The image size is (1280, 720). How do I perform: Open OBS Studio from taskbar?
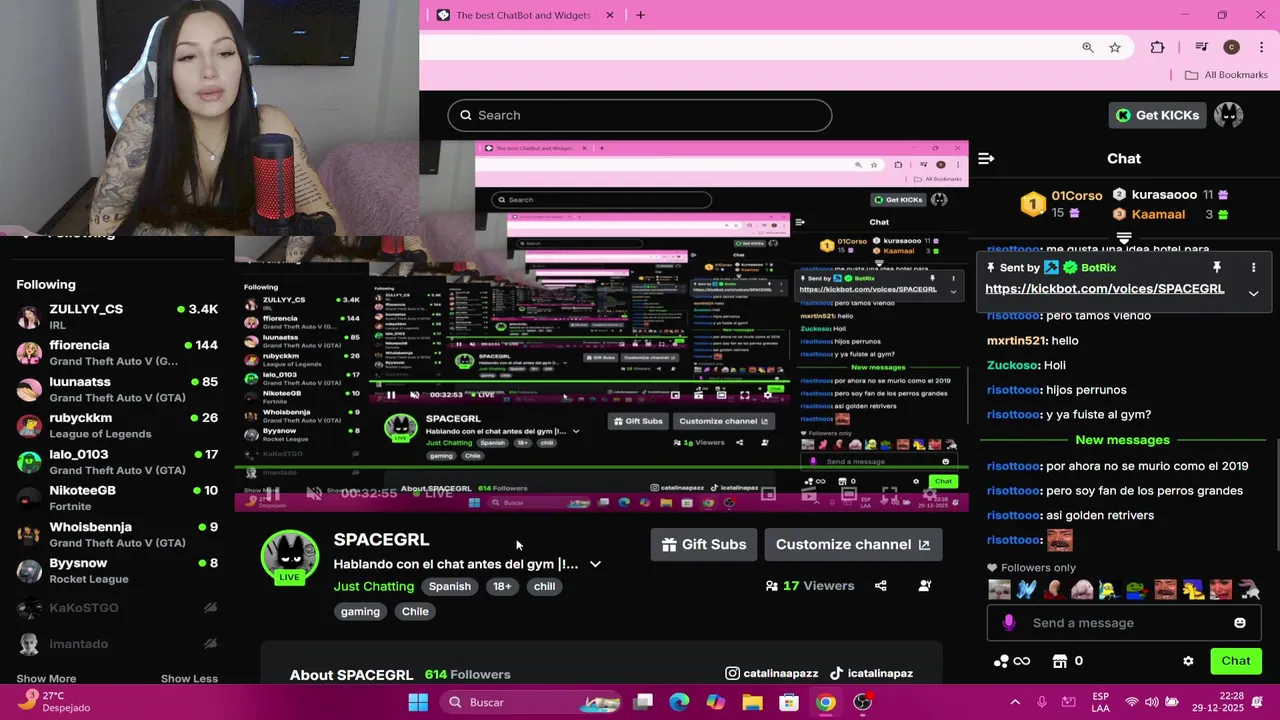point(863,702)
